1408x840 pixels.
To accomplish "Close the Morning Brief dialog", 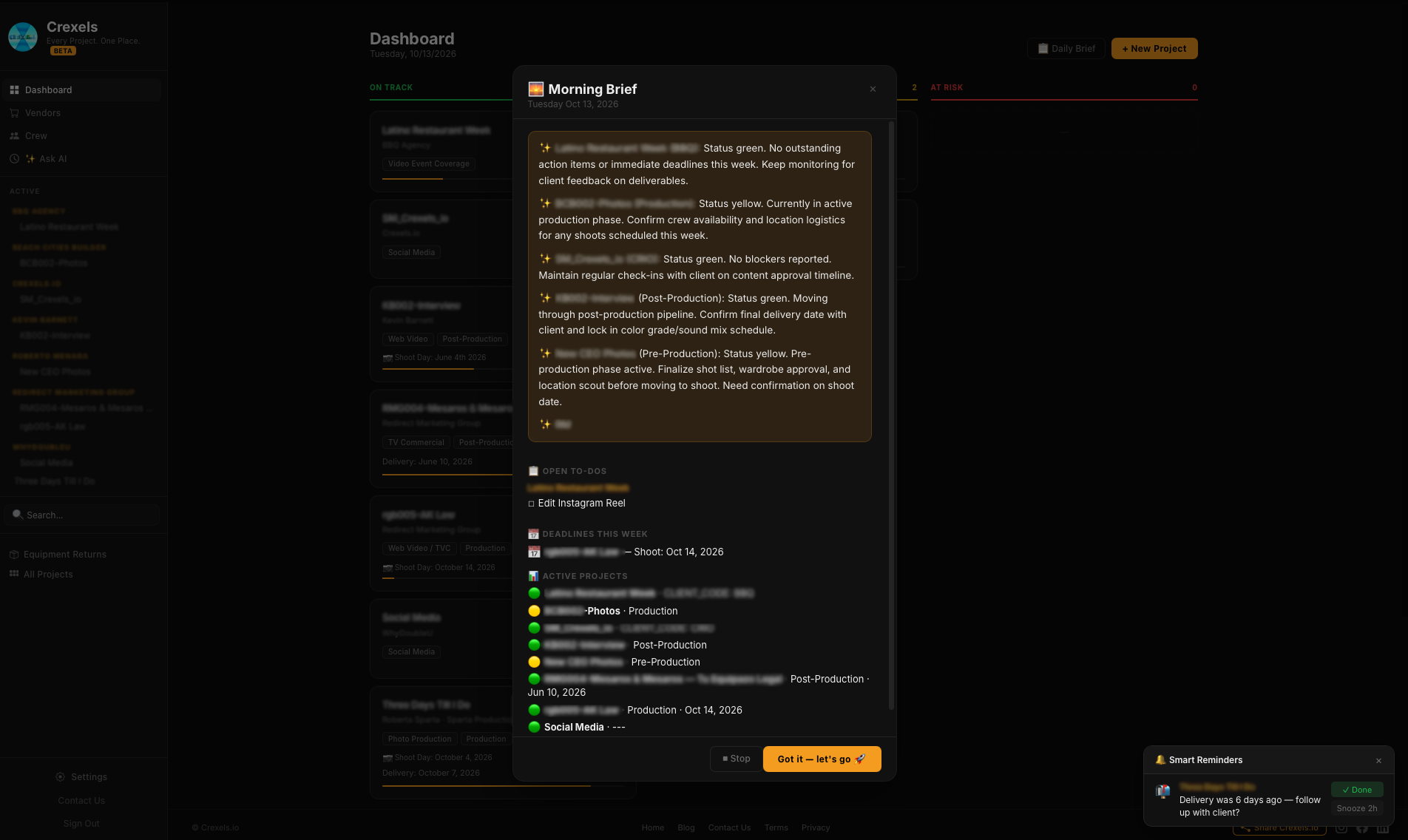I will (873, 89).
